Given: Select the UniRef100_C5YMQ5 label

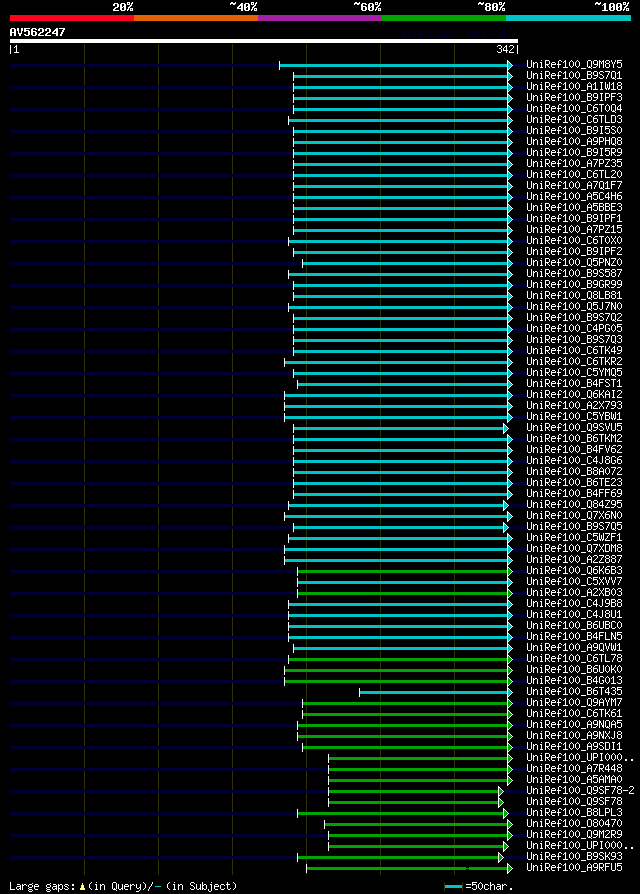Looking at the screenshot, I should click(574, 373).
